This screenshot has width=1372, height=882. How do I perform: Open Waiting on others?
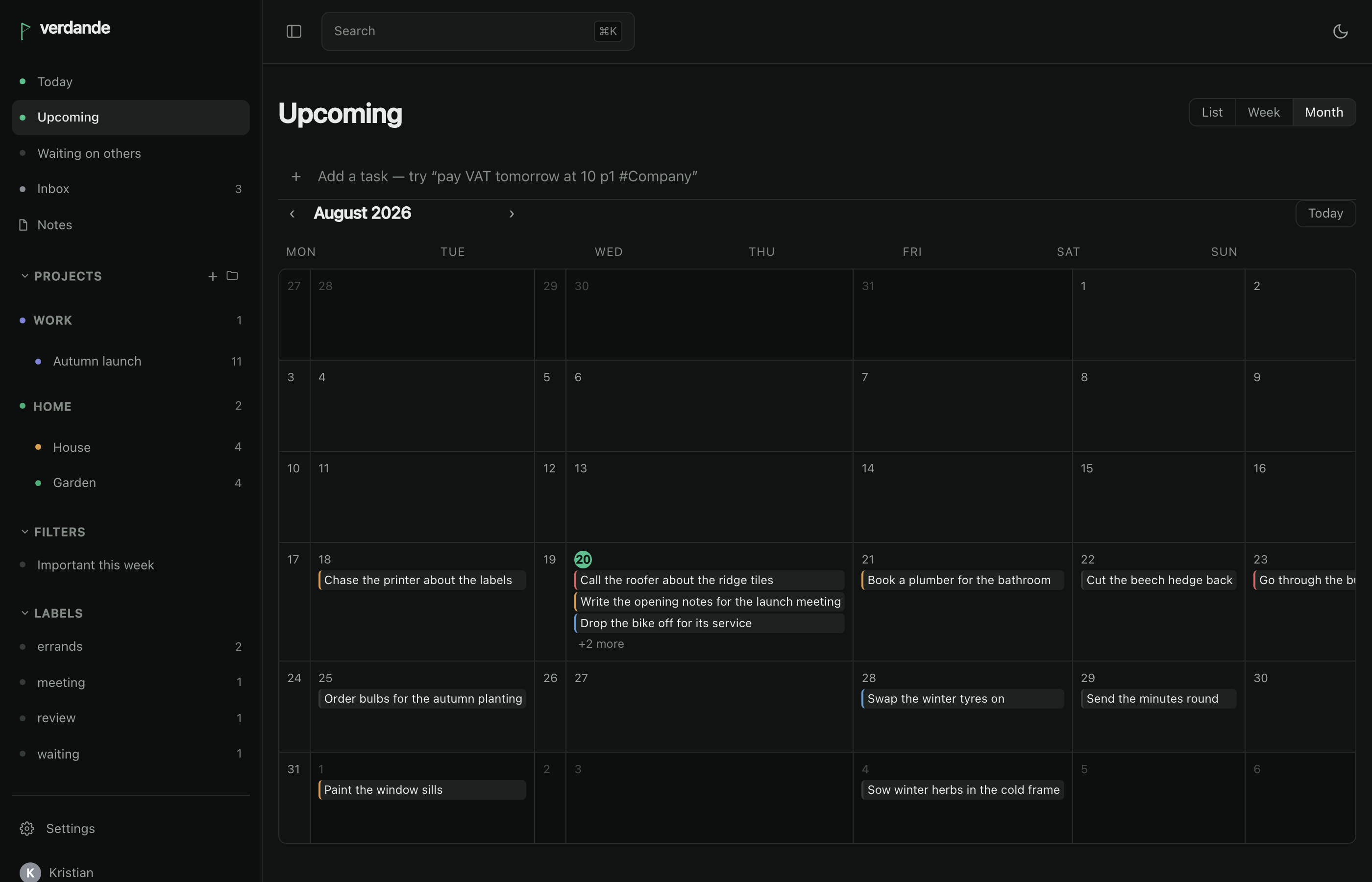[x=130, y=153]
